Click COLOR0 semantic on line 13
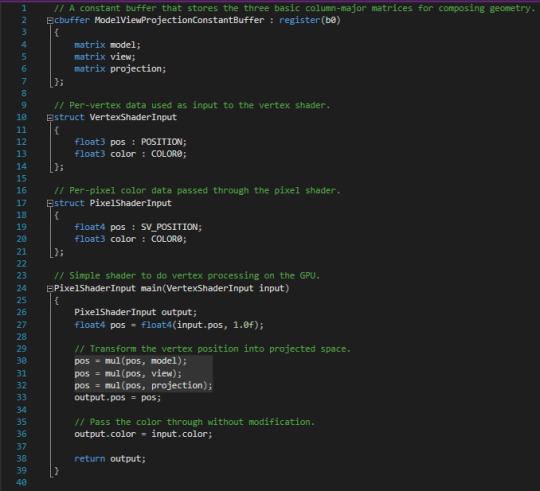The image size is (540, 491). [x=167, y=154]
